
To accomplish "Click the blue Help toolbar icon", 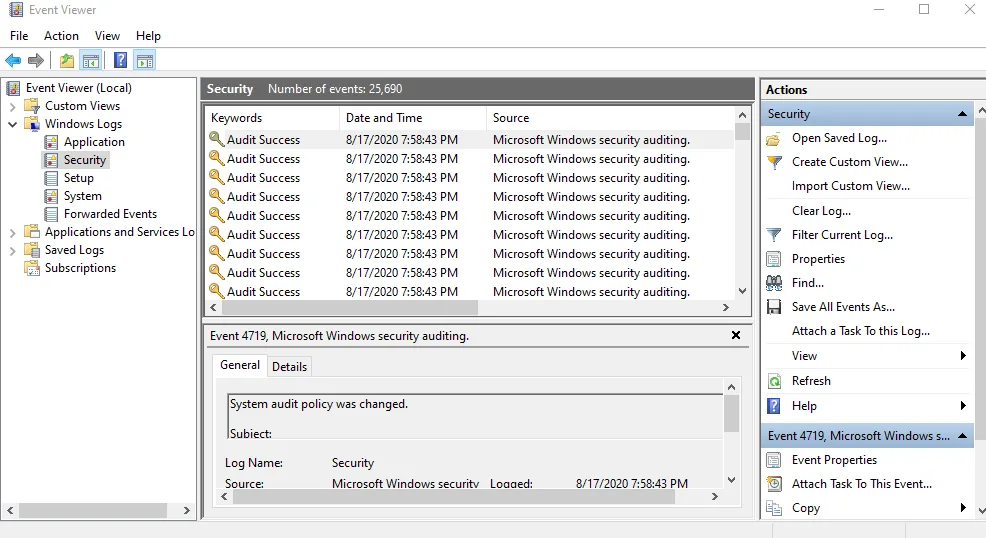I will (120, 60).
